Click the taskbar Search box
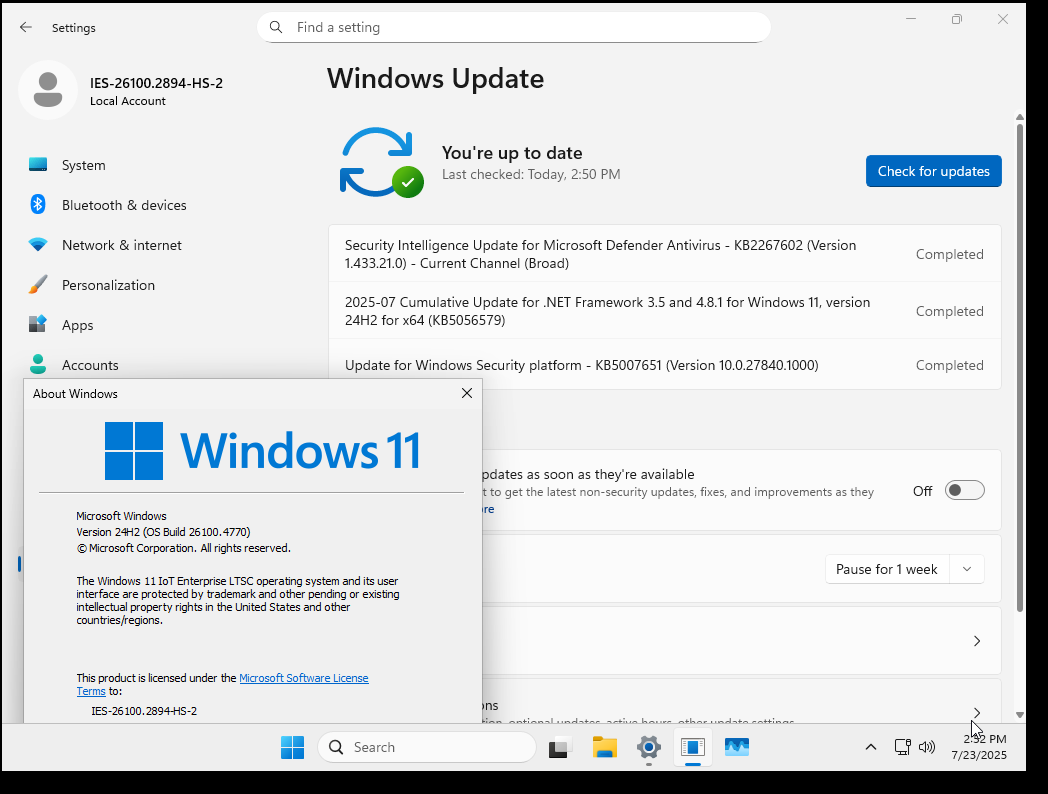The height and width of the screenshot is (794, 1048). (x=426, y=747)
